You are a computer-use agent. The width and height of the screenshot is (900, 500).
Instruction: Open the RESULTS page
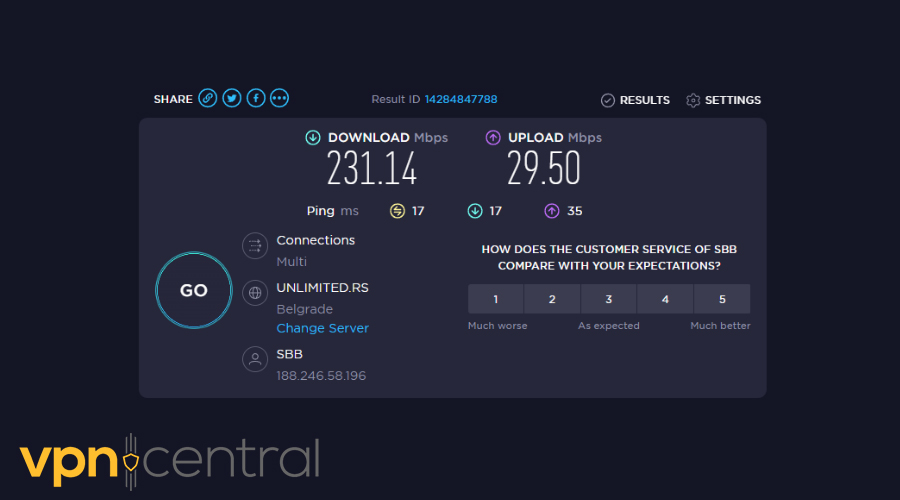click(635, 100)
